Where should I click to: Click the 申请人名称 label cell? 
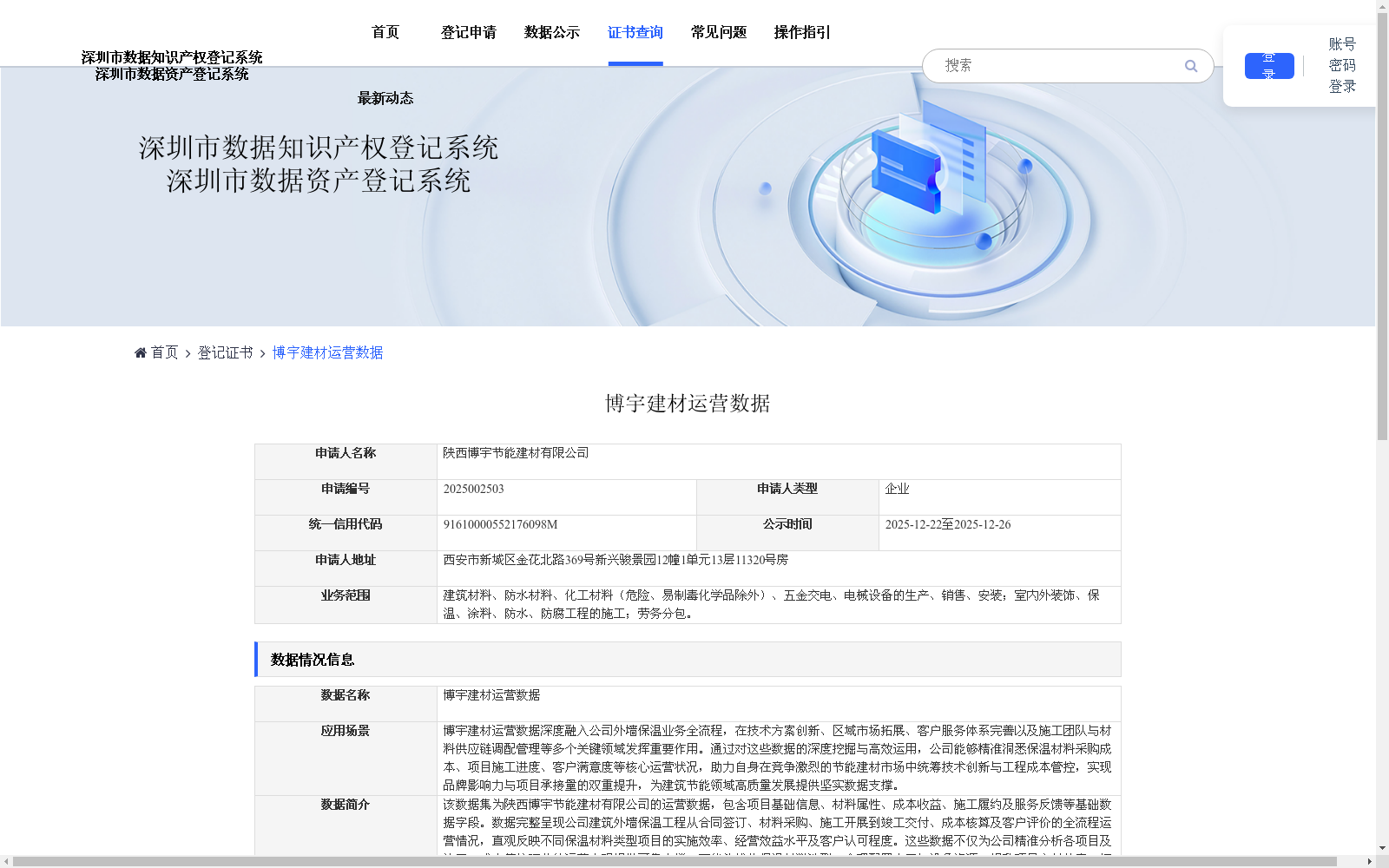(346, 462)
